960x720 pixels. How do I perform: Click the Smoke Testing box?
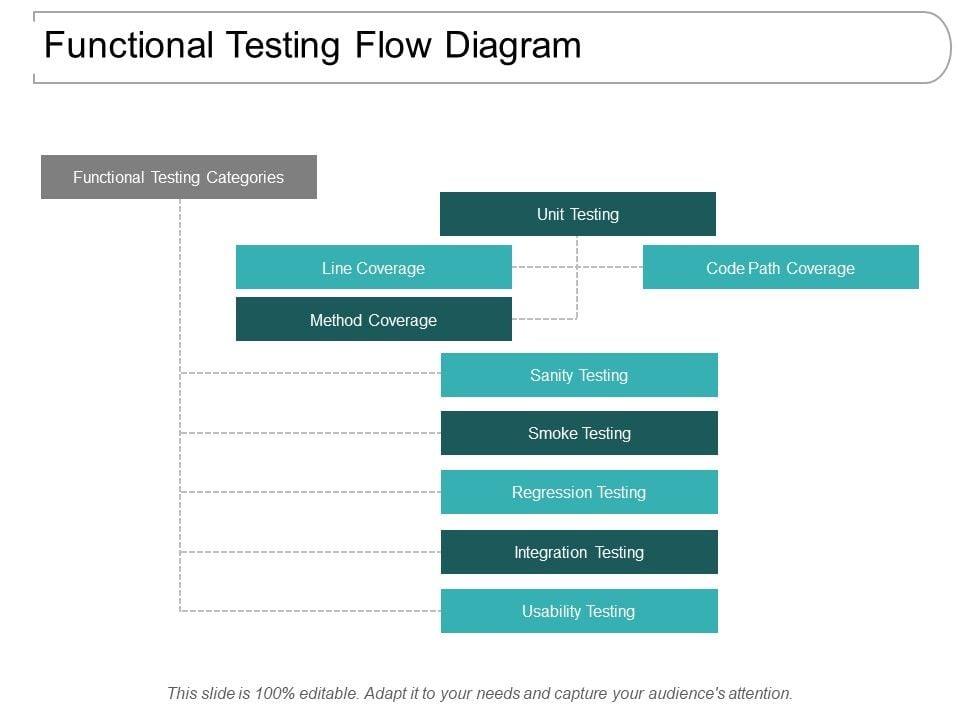pos(579,433)
